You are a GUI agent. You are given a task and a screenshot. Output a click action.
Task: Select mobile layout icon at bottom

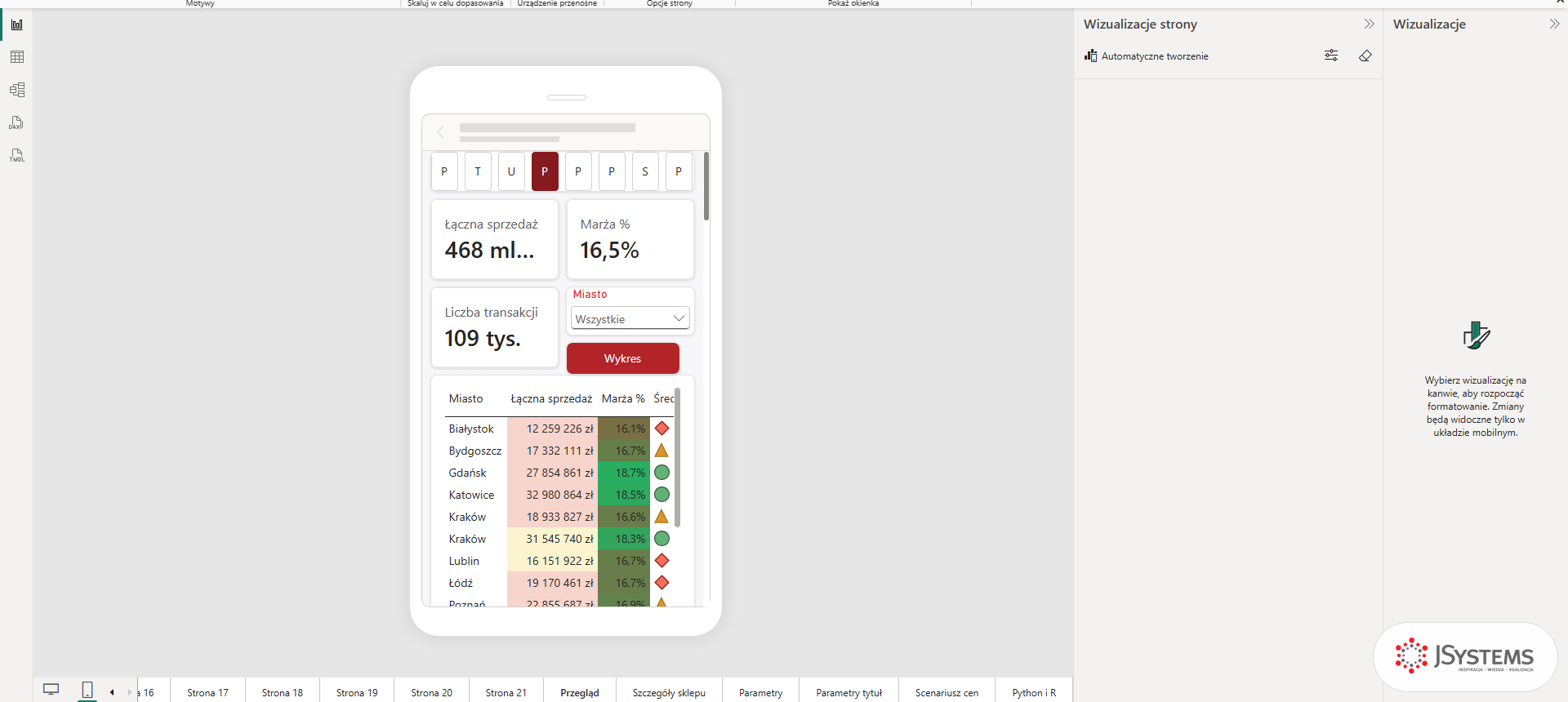point(87,690)
